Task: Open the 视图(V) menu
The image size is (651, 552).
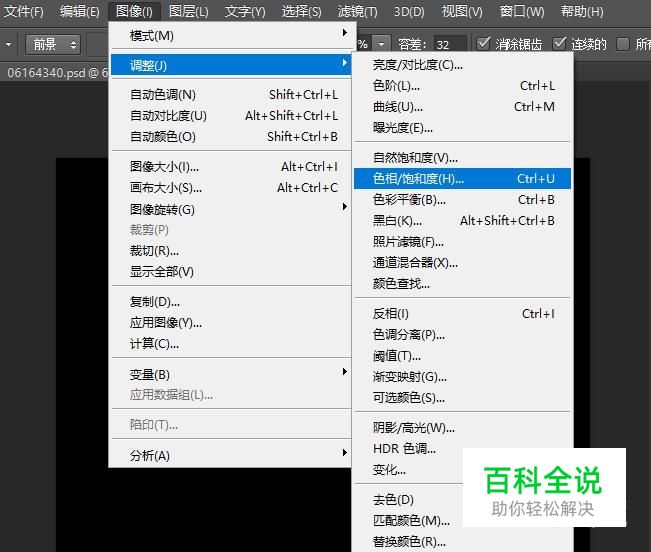Action: click(x=462, y=11)
